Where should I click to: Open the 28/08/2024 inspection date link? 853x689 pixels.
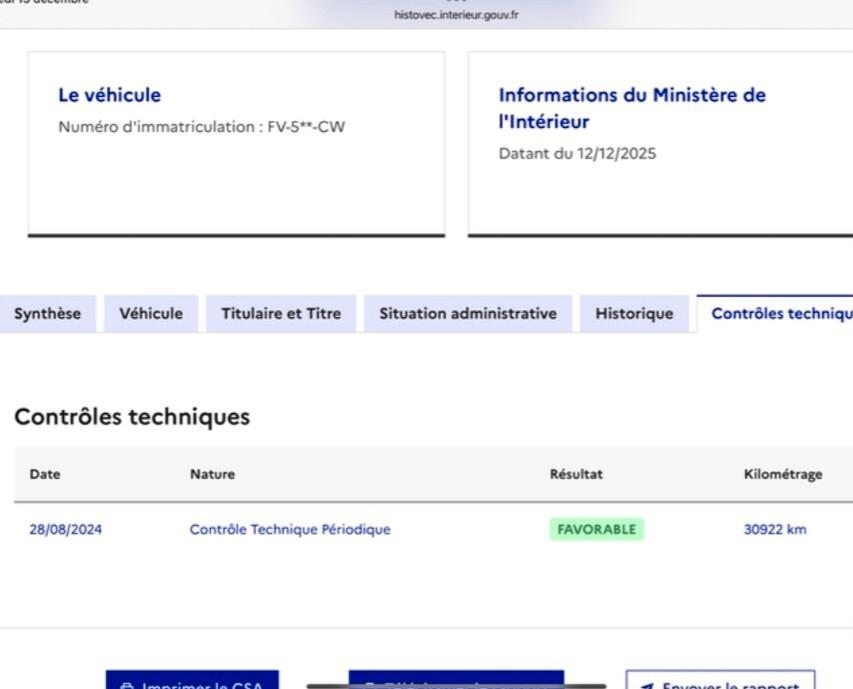point(60,529)
